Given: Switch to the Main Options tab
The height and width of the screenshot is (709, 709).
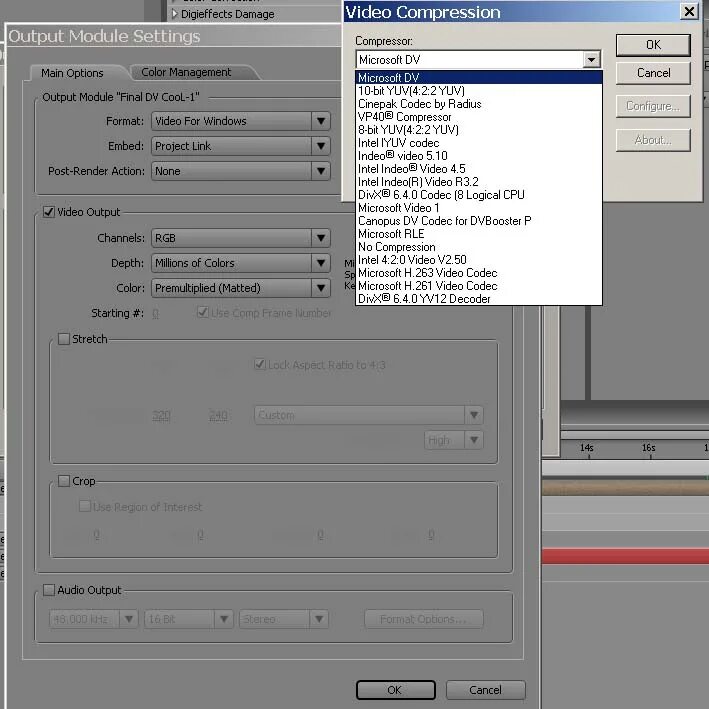Looking at the screenshot, I should tap(72, 73).
